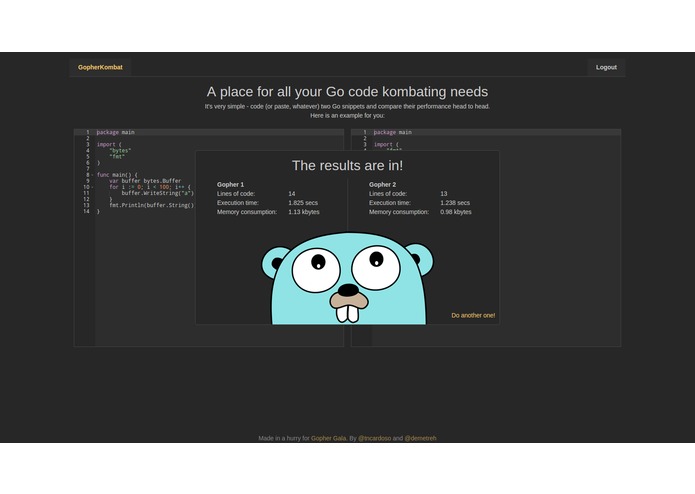Click the 'var buffer bytes.Buffer' line
Screen dimensions: 695x494
[x=145, y=181]
